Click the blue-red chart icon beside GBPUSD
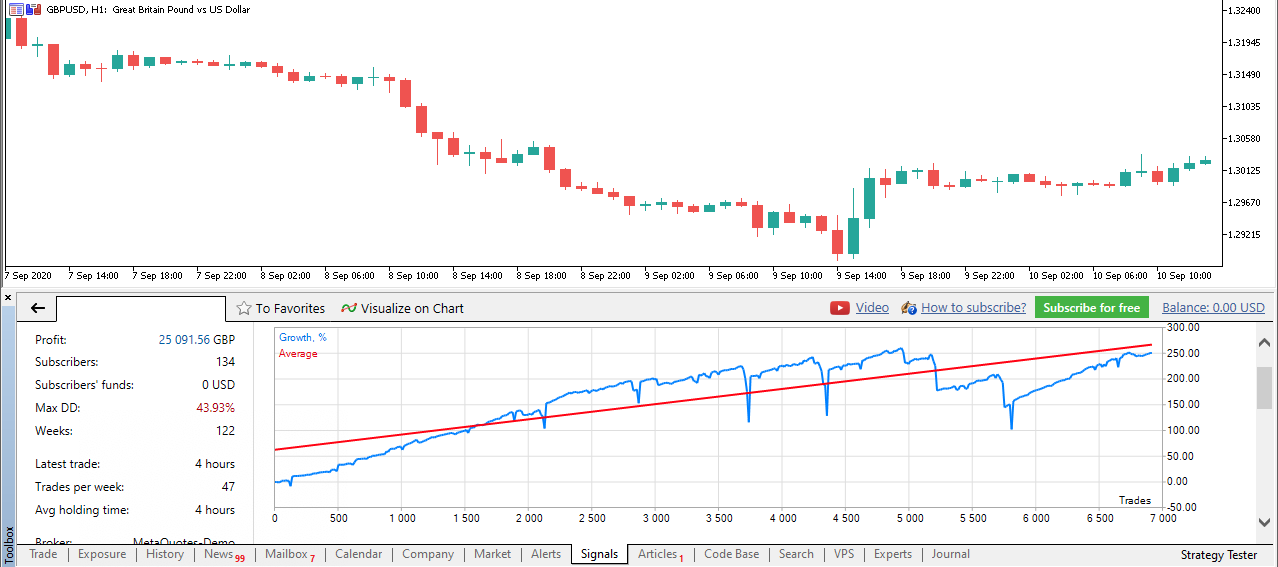This screenshot has height=567, width=1278. [35, 9]
